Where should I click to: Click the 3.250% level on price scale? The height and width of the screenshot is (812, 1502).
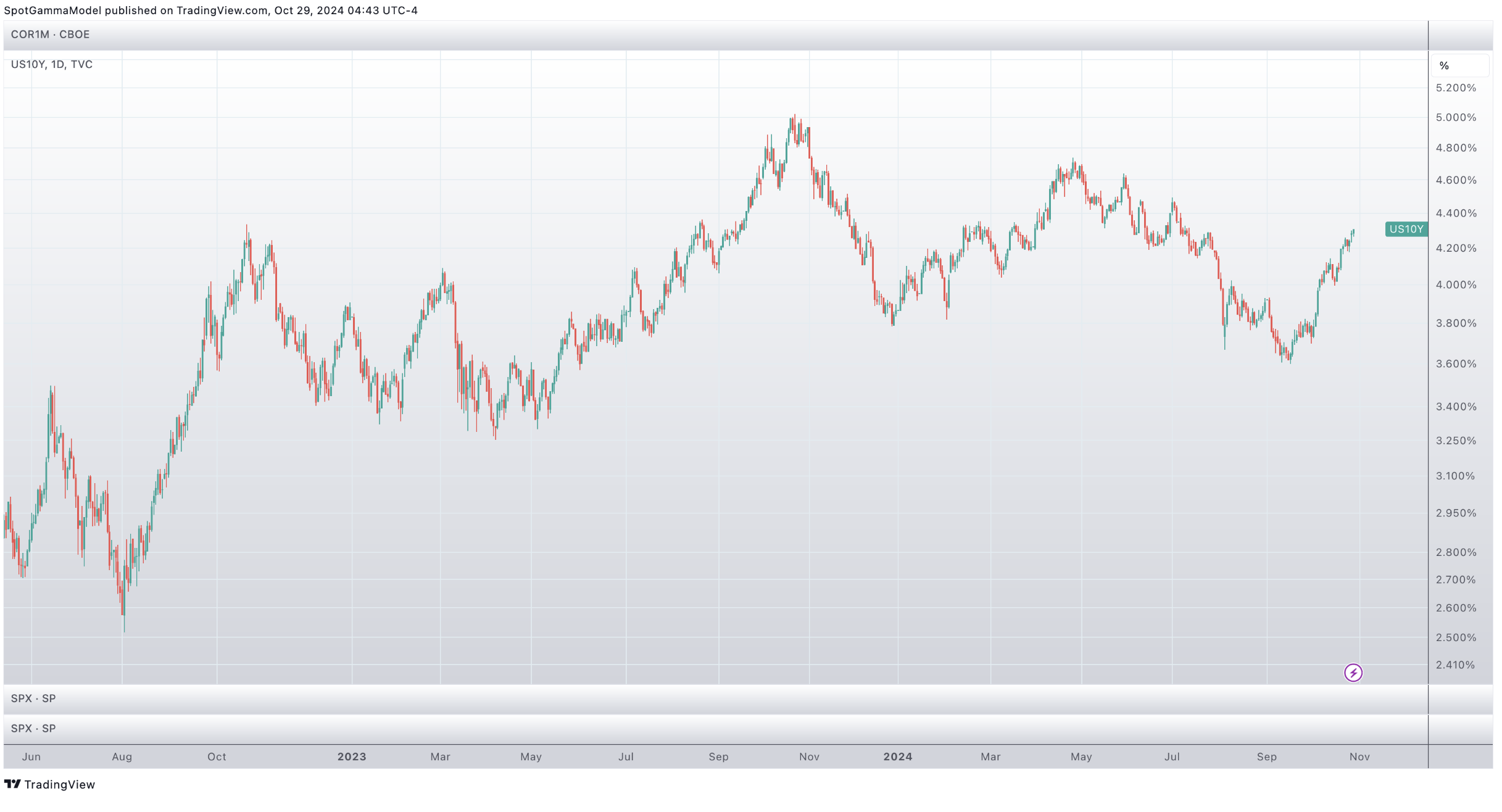[x=1456, y=441]
